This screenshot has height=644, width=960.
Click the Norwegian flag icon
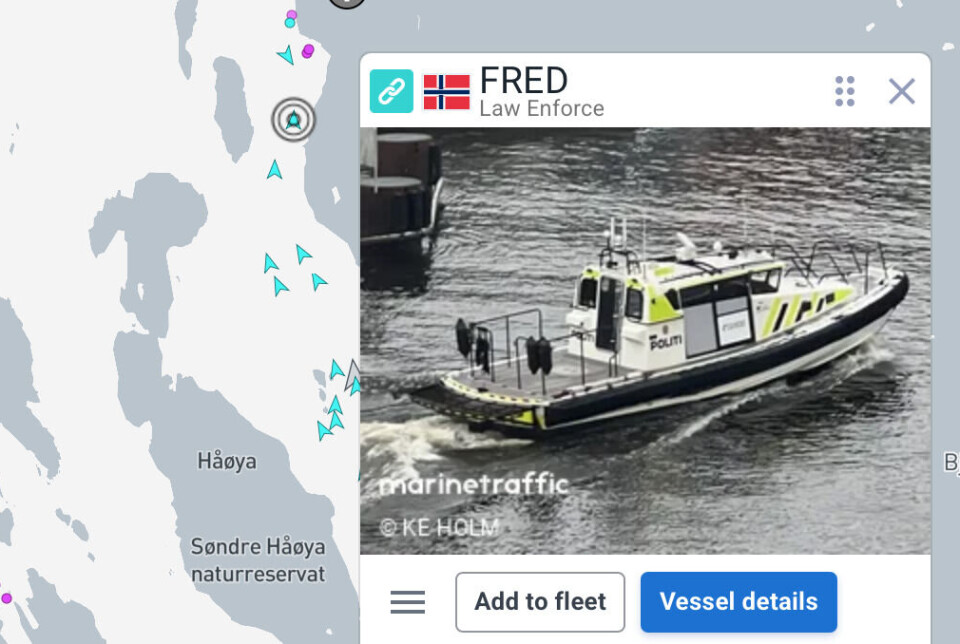click(x=447, y=92)
